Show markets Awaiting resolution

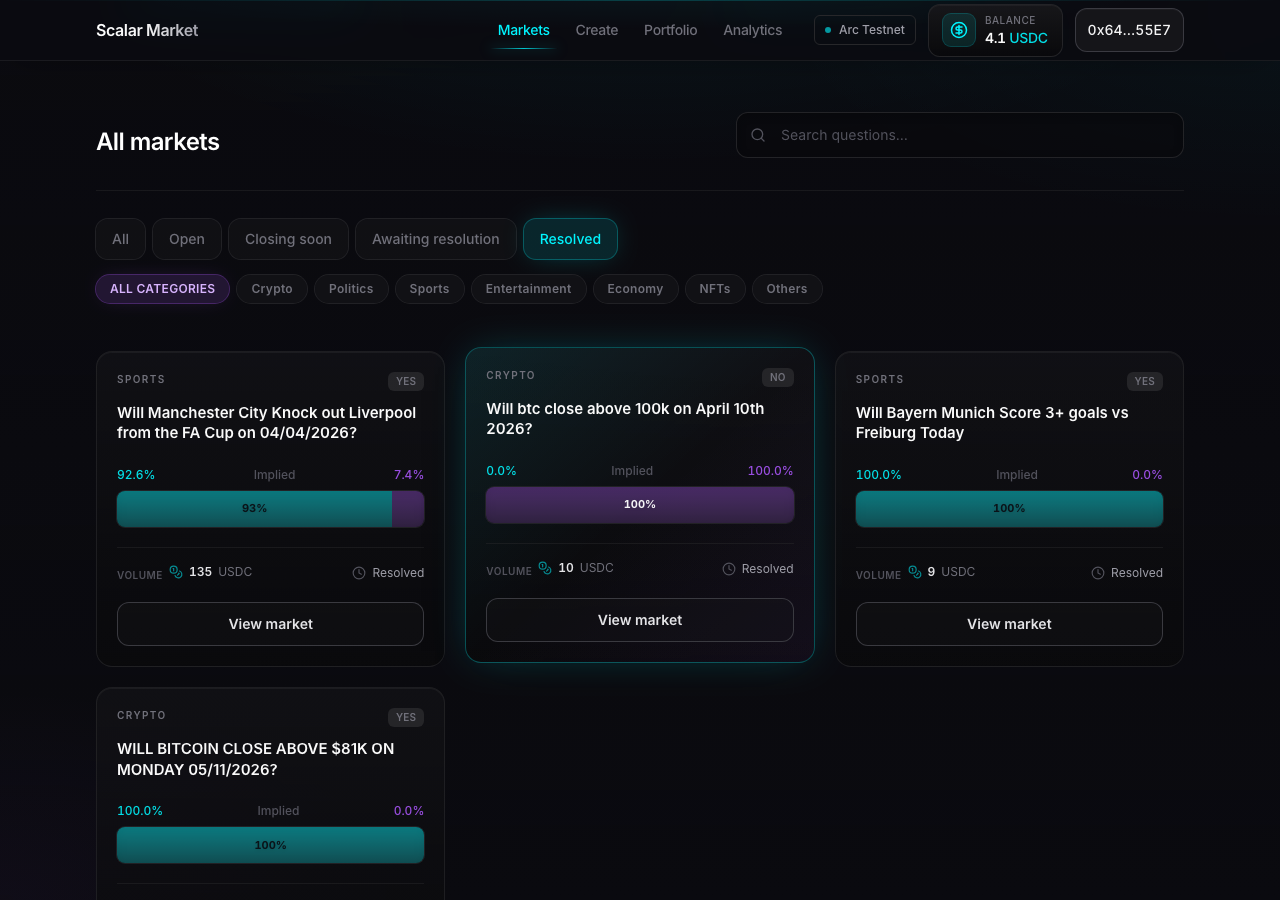(436, 239)
